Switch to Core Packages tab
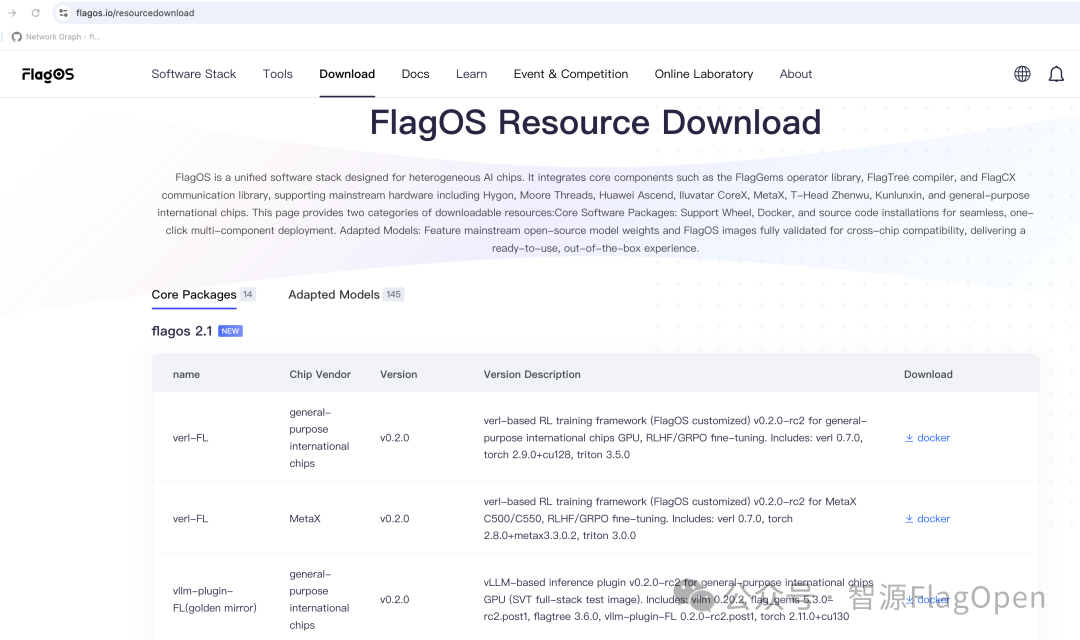This screenshot has width=1080, height=640. pos(194,294)
